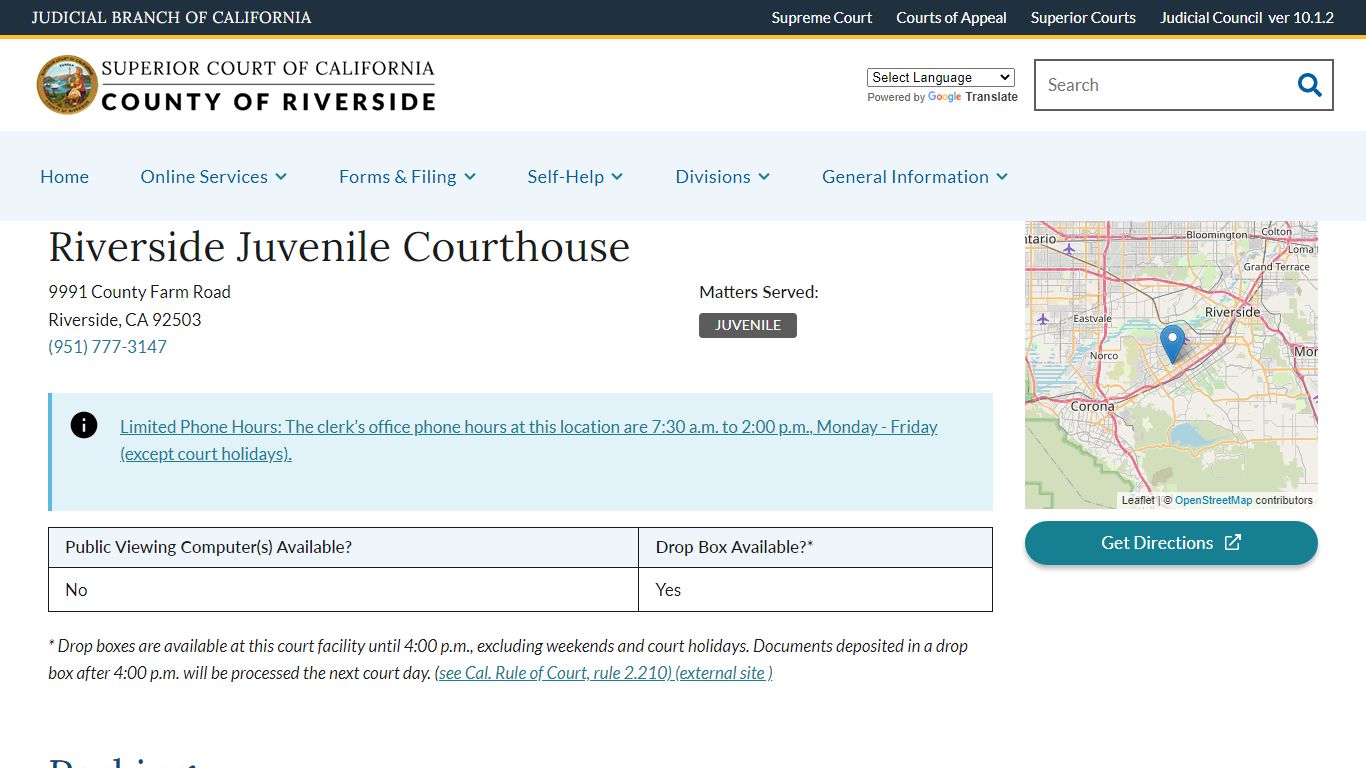Click the address line 9991 County Farm Road
Image resolution: width=1366 pixels, height=768 pixels.
click(139, 292)
